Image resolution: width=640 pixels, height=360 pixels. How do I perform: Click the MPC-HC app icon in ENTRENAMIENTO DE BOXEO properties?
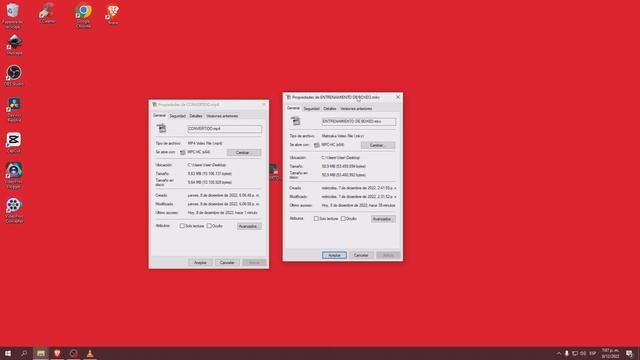coord(316,145)
